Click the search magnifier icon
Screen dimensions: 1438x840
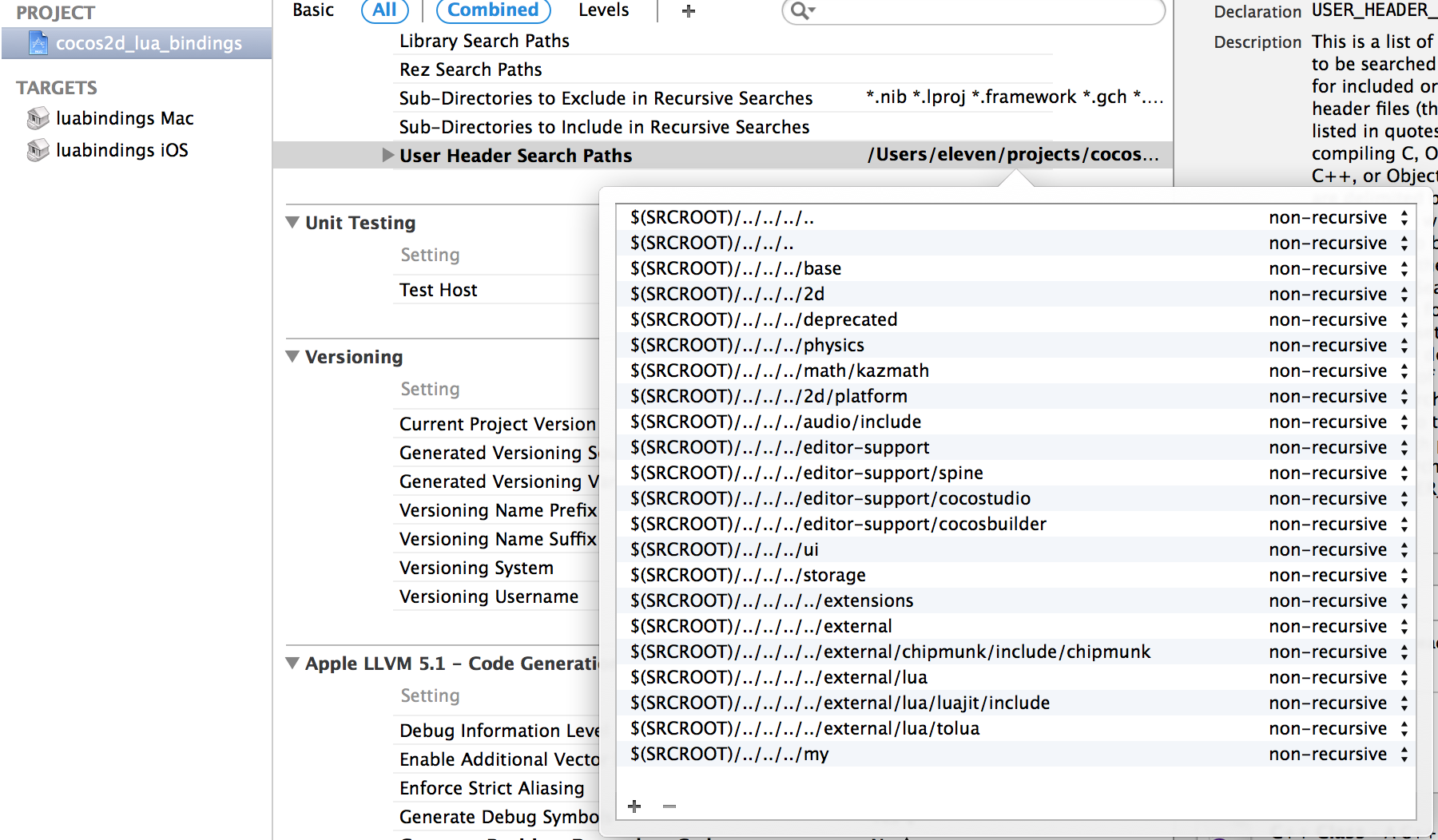click(800, 10)
